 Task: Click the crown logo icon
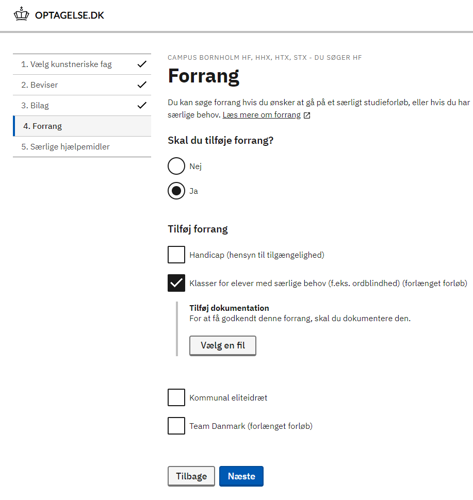21,14
